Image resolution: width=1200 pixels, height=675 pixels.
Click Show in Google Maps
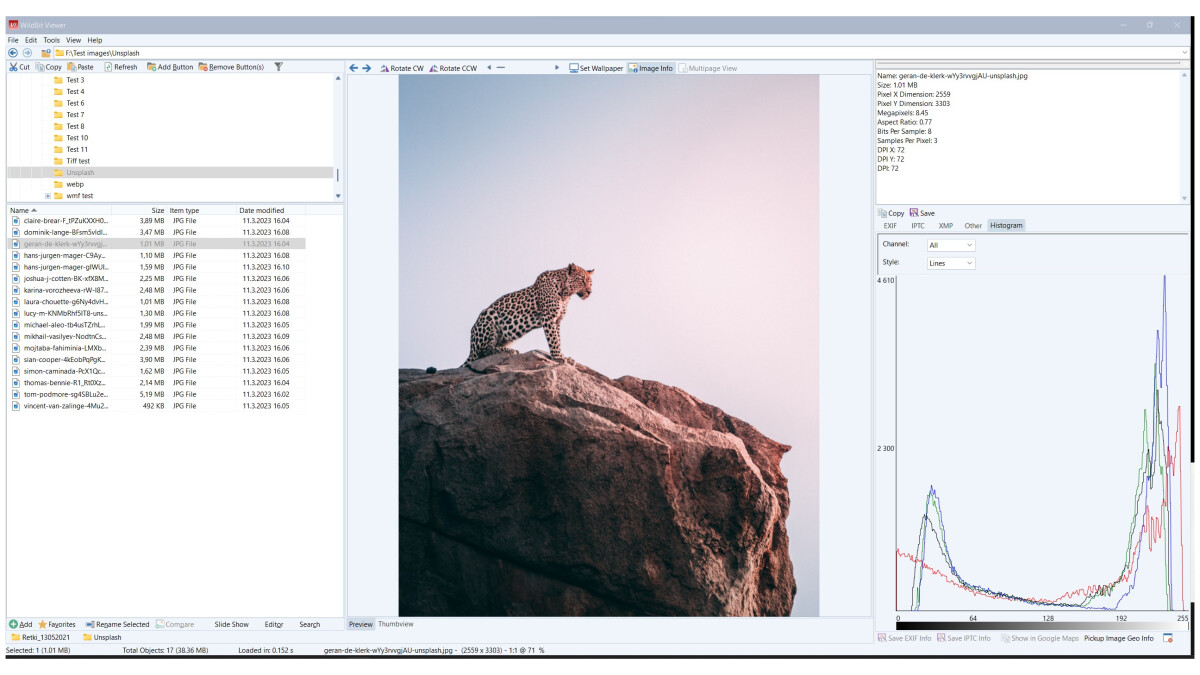(1040, 638)
